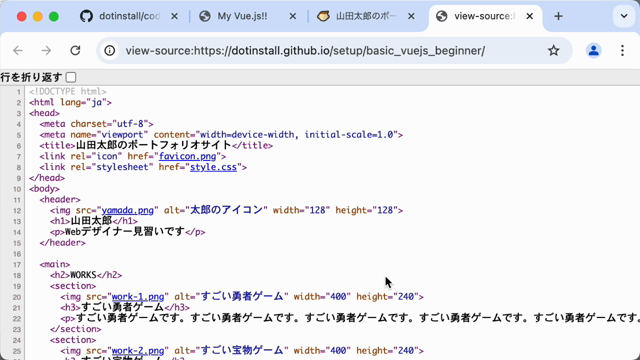Click the </header> closing tag

62,242
